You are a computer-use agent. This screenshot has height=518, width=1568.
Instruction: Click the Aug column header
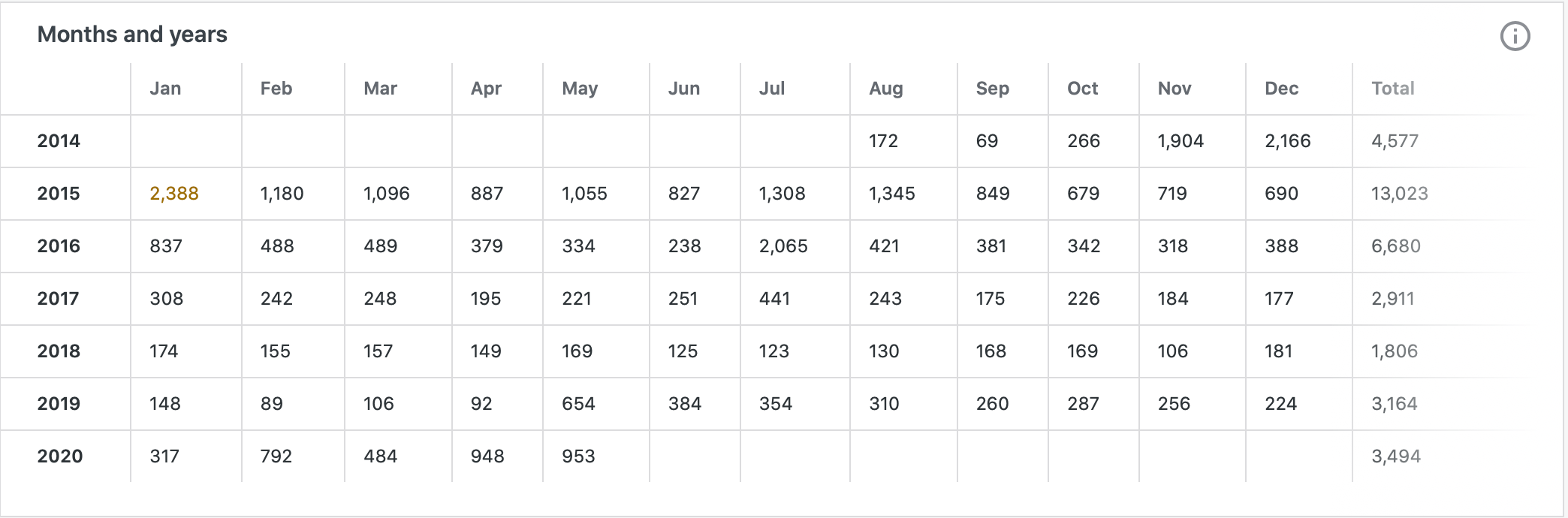tap(886, 89)
